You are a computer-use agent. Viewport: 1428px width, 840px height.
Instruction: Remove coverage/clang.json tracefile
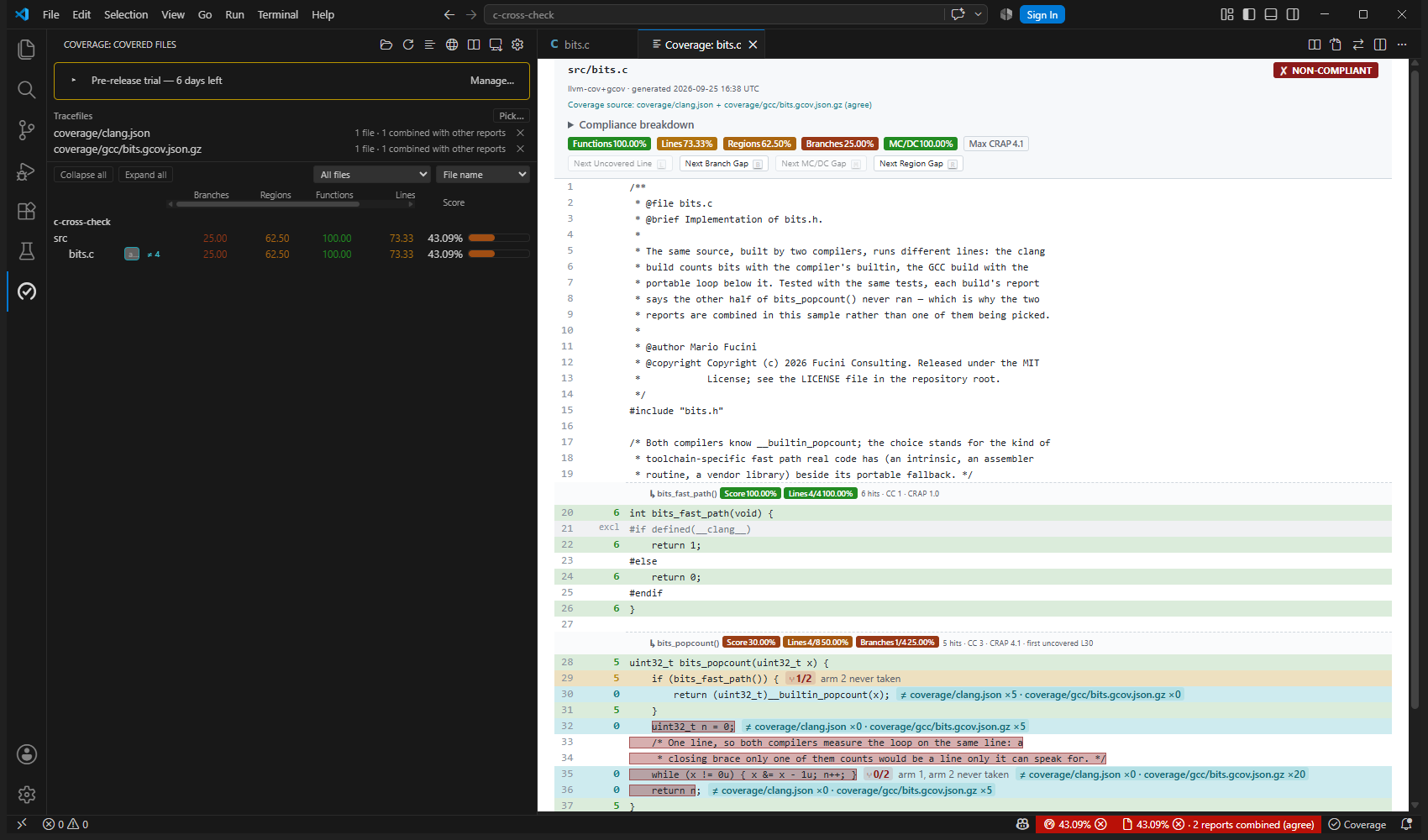520,133
